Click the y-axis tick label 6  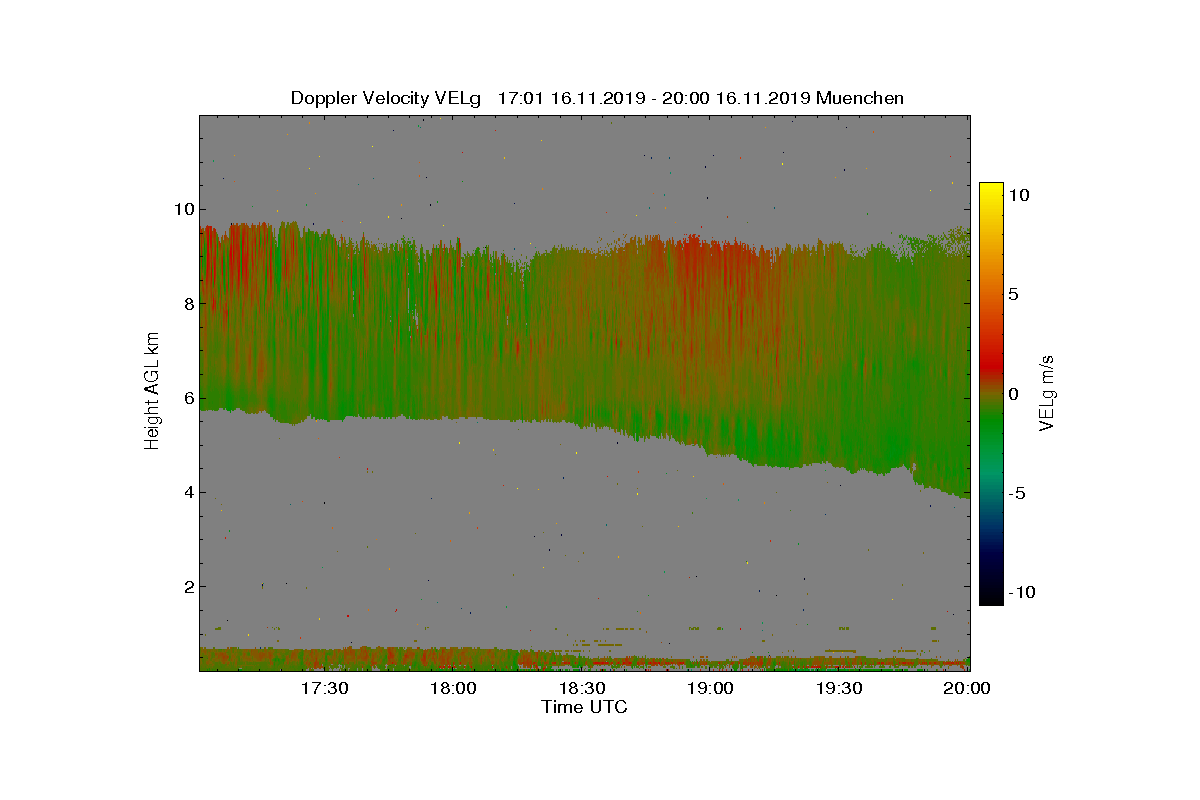point(187,397)
